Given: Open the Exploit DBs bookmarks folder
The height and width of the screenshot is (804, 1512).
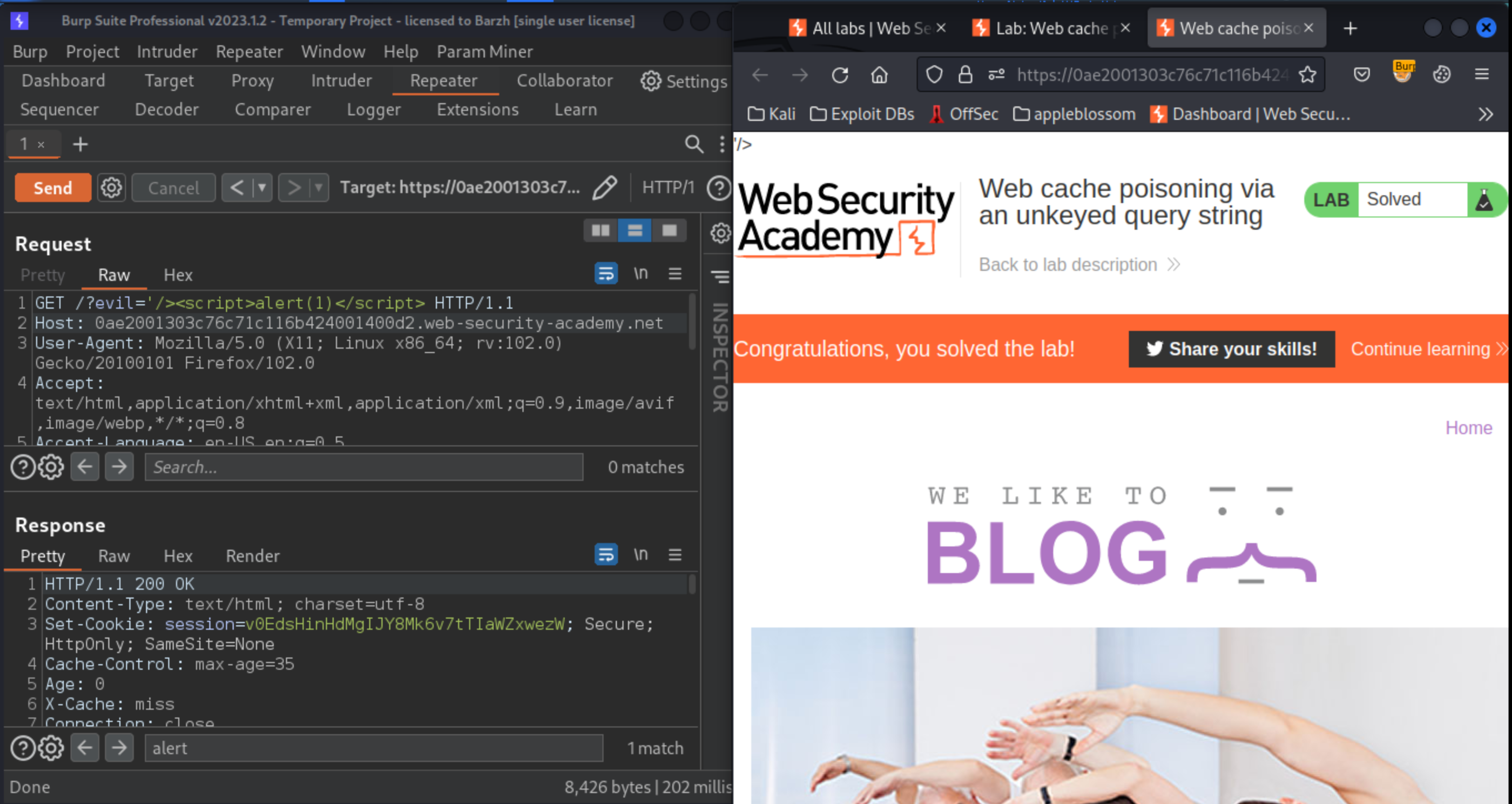Looking at the screenshot, I should (862, 114).
